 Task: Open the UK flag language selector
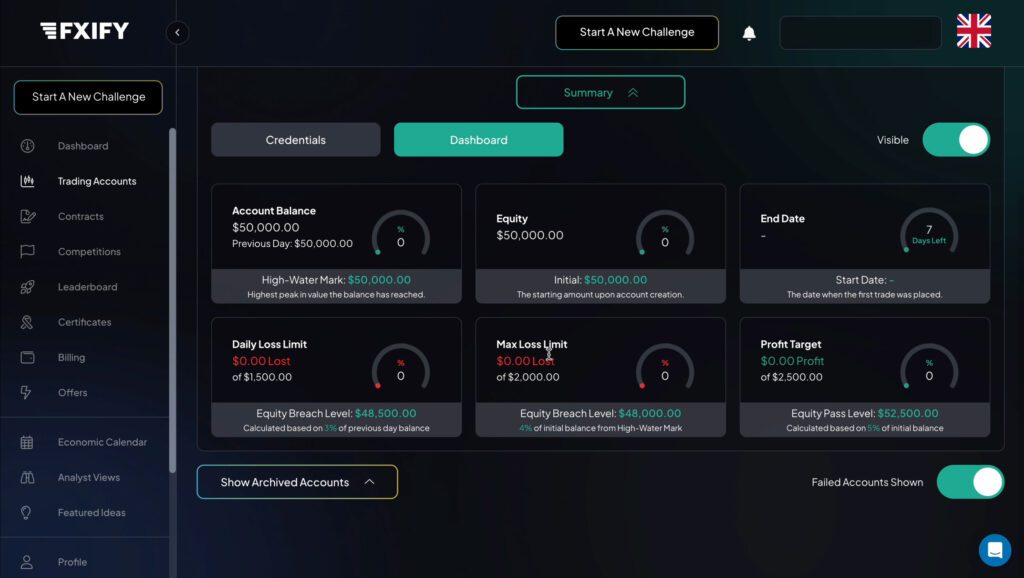973,32
